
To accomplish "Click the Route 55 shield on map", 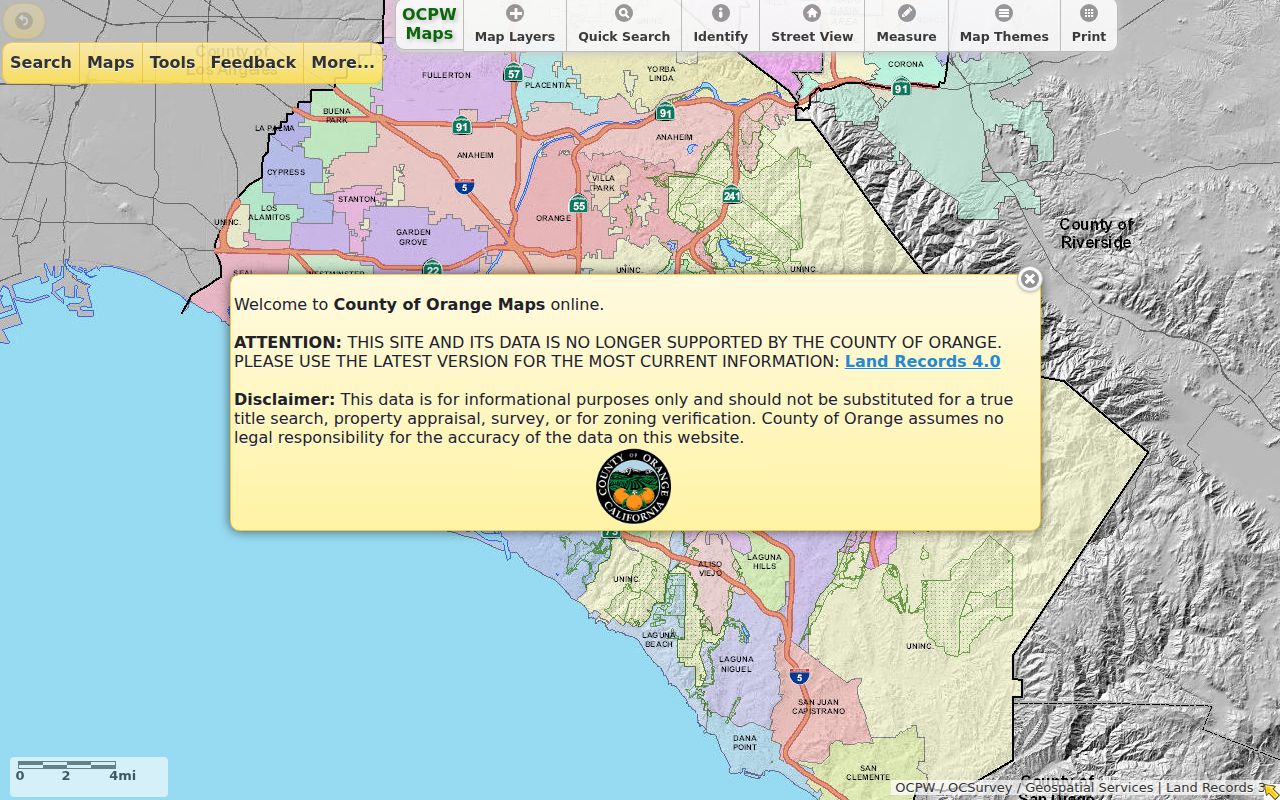I will 578,205.
